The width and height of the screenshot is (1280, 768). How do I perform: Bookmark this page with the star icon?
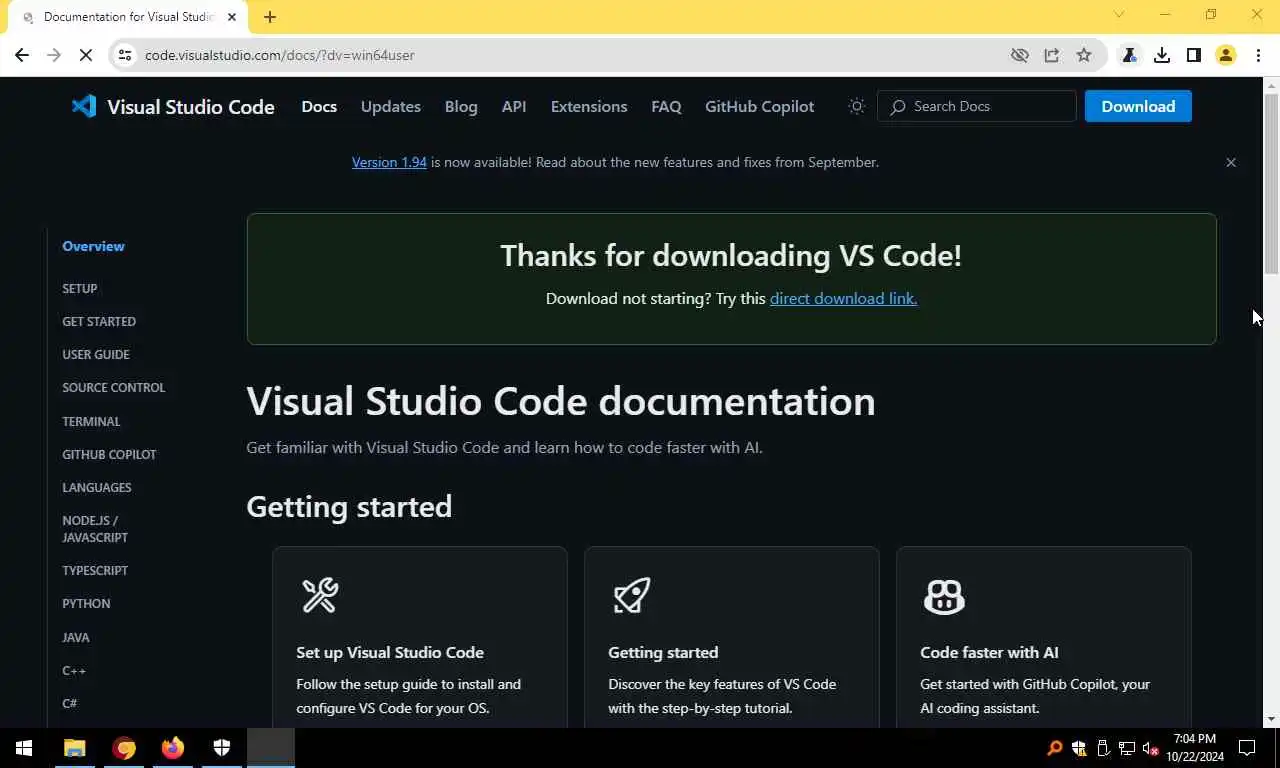click(1084, 55)
